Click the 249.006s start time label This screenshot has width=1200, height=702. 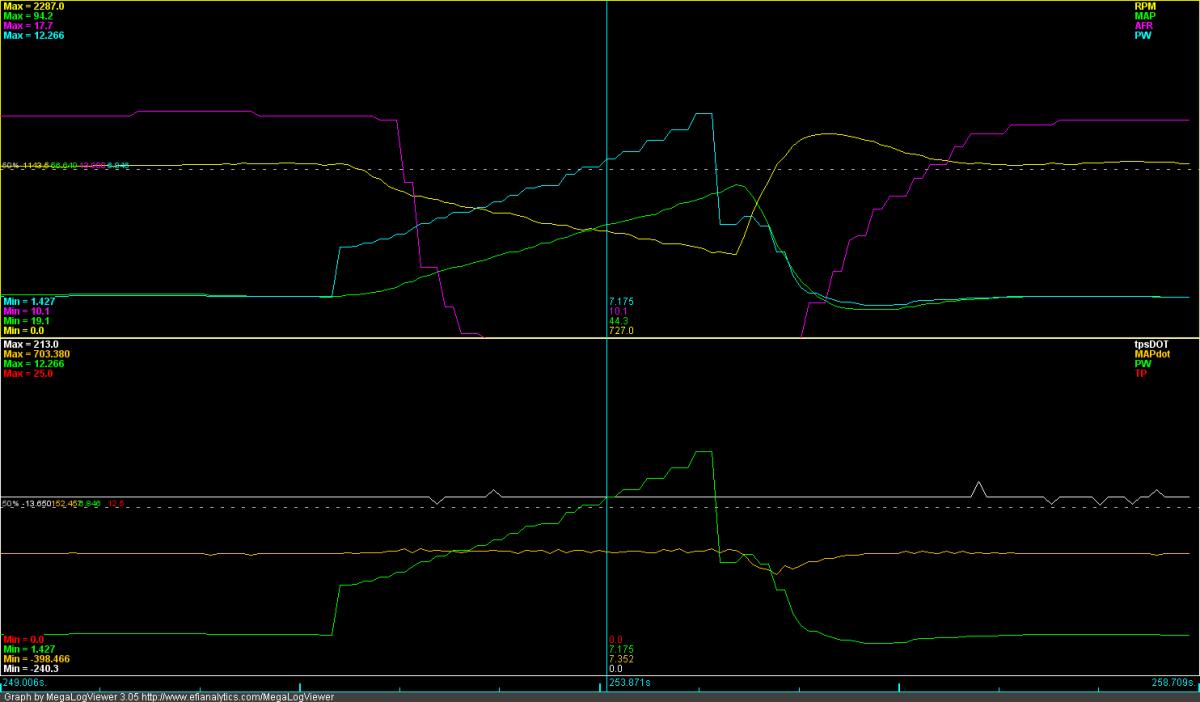pos(24,682)
